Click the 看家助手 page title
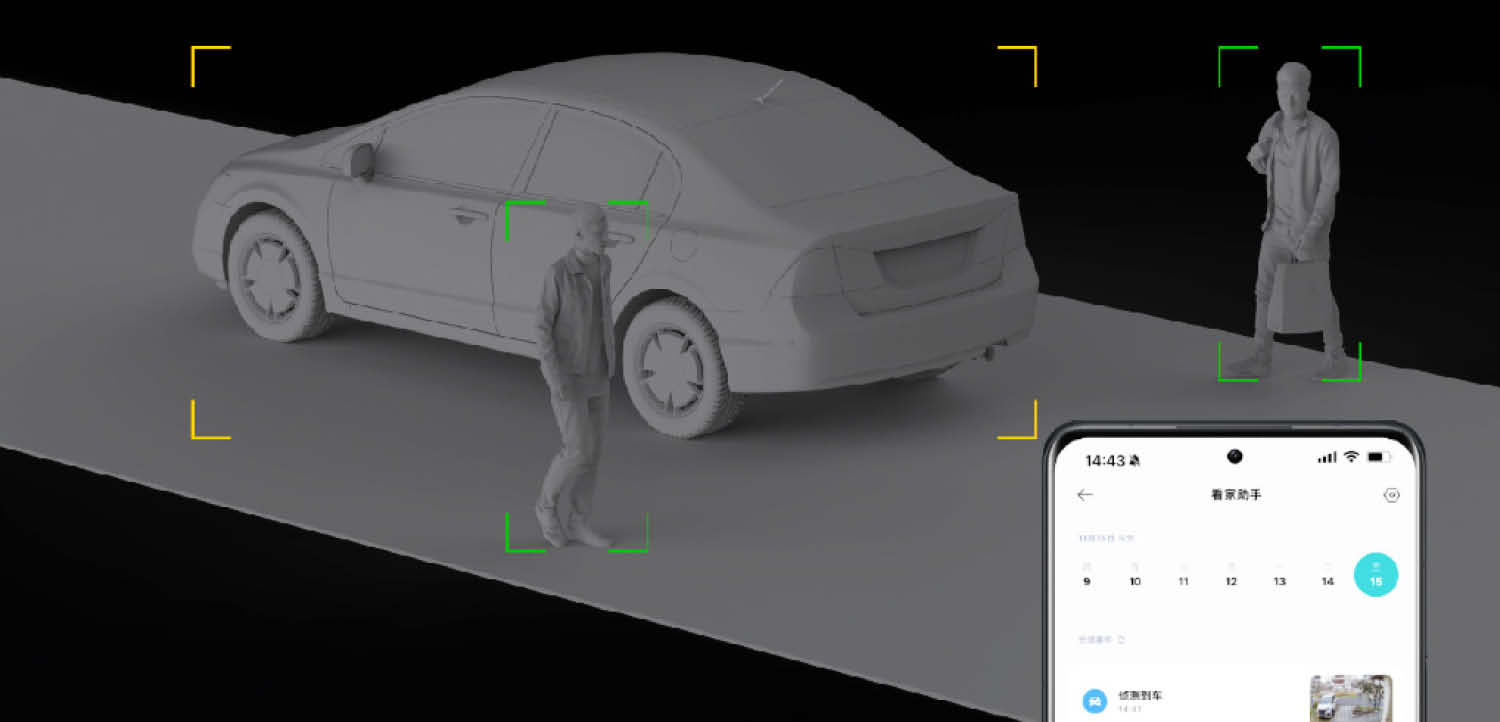This screenshot has width=1500, height=722. click(x=1236, y=495)
